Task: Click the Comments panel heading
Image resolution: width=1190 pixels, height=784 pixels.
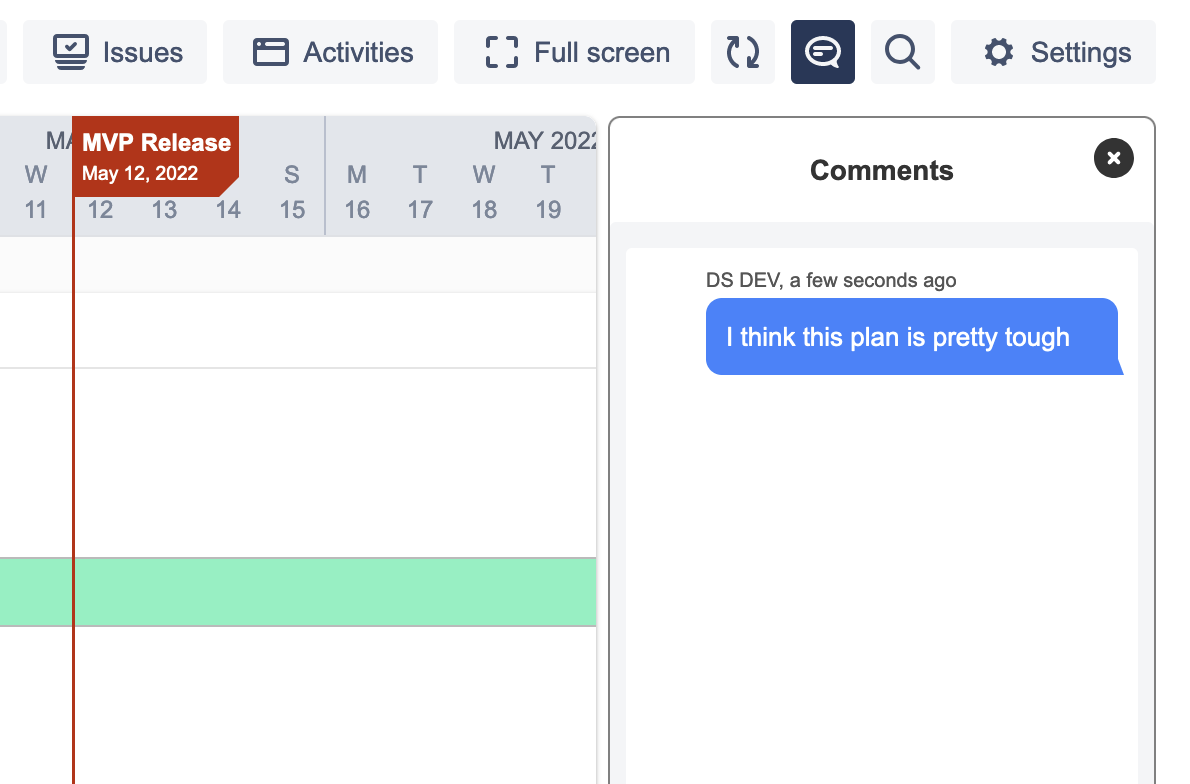Action: click(x=881, y=171)
